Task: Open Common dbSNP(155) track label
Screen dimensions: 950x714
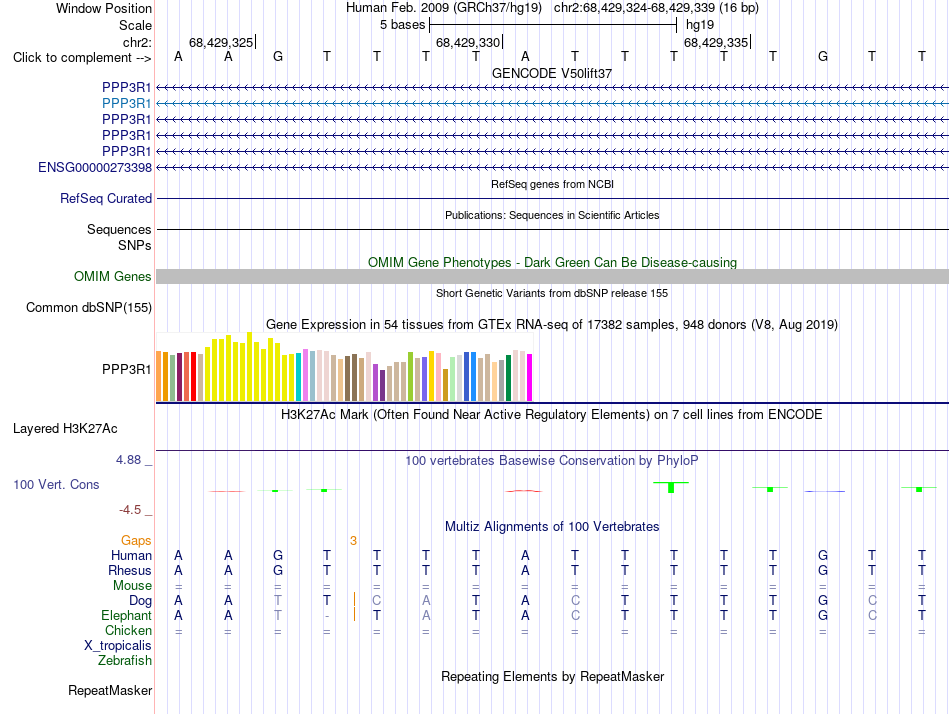Action: point(89,307)
